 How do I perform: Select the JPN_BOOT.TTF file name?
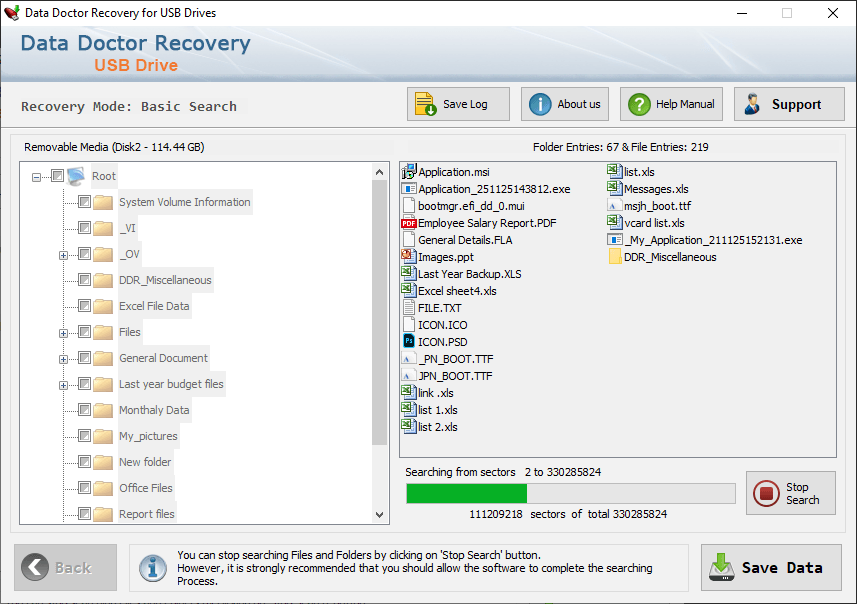455,376
